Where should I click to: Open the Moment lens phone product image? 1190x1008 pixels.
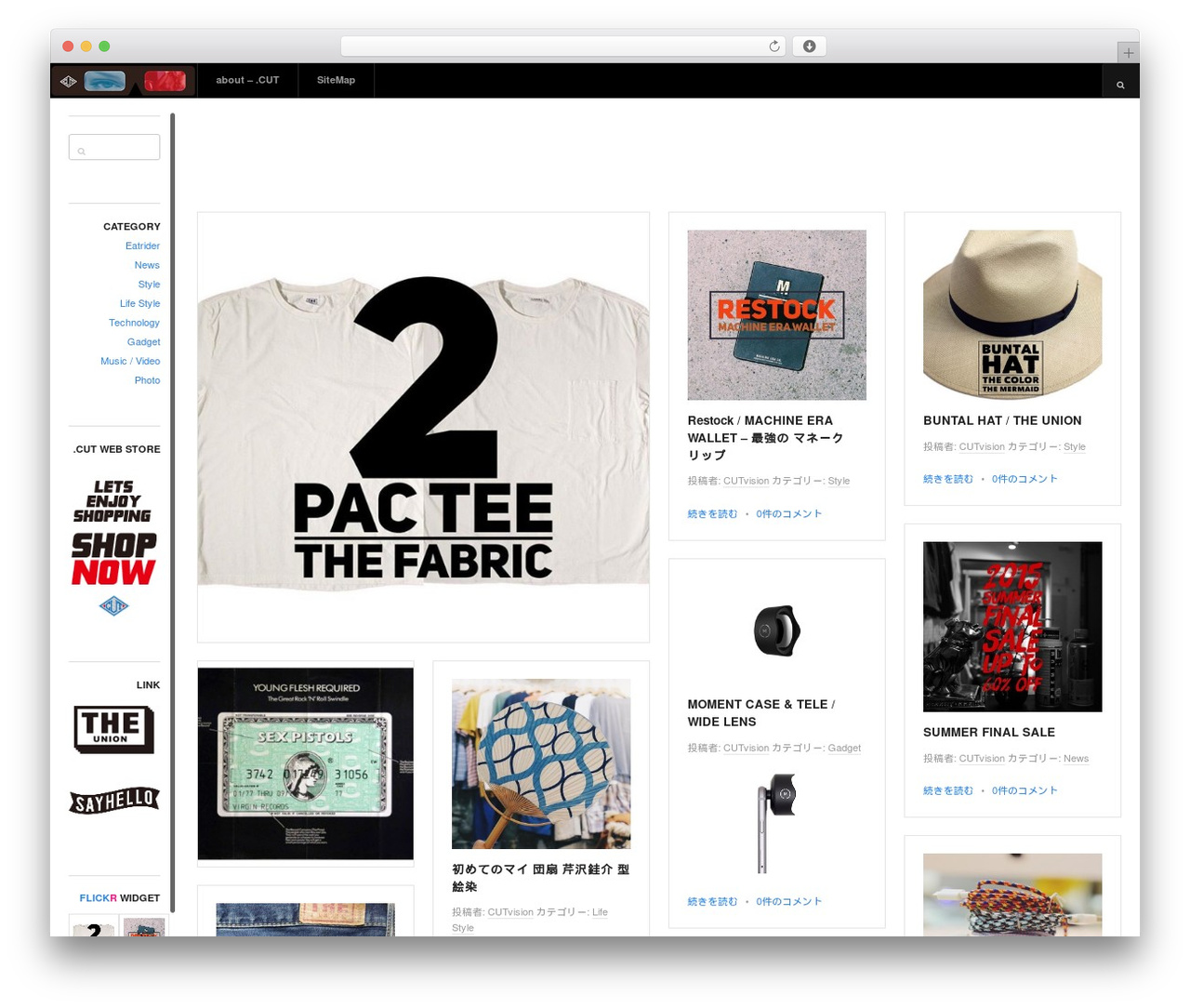(x=776, y=823)
